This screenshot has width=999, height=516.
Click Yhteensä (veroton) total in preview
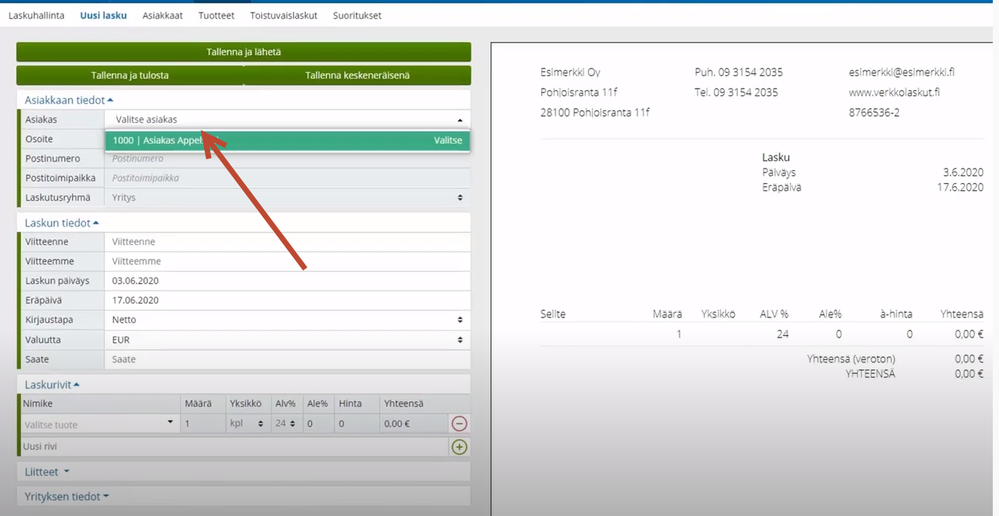click(x=851, y=359)
